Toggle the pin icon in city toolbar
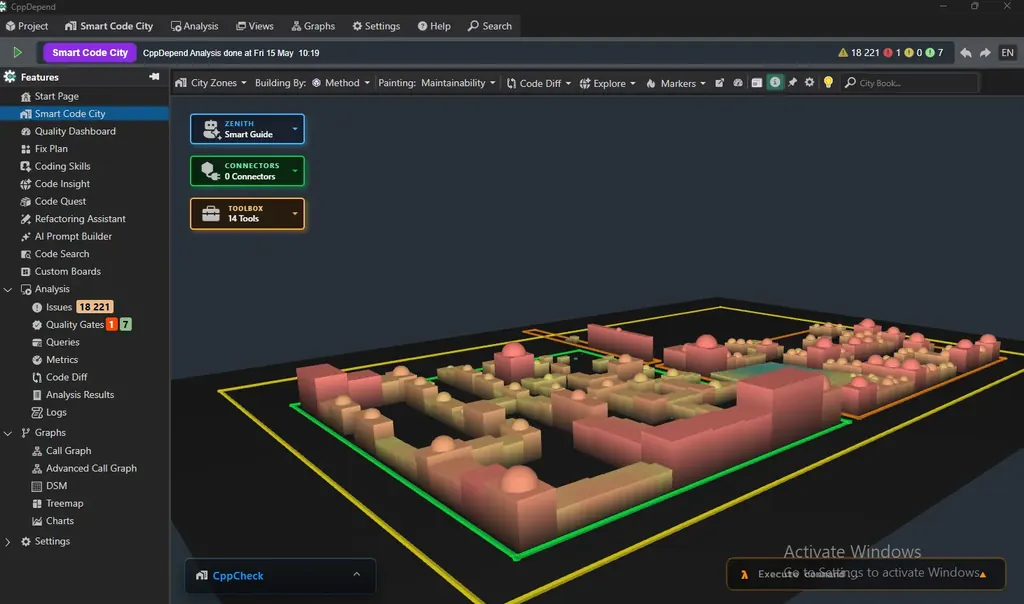This screenshot has width=1024, height=604. (x=792, y=83)
